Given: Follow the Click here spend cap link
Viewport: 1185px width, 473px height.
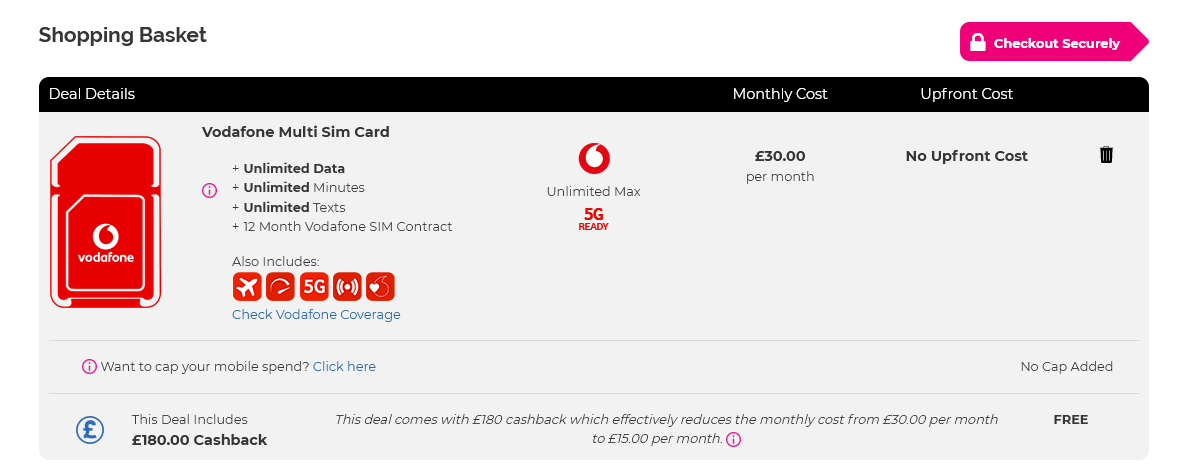Looking at the screenshot, I should click(344, 366).
